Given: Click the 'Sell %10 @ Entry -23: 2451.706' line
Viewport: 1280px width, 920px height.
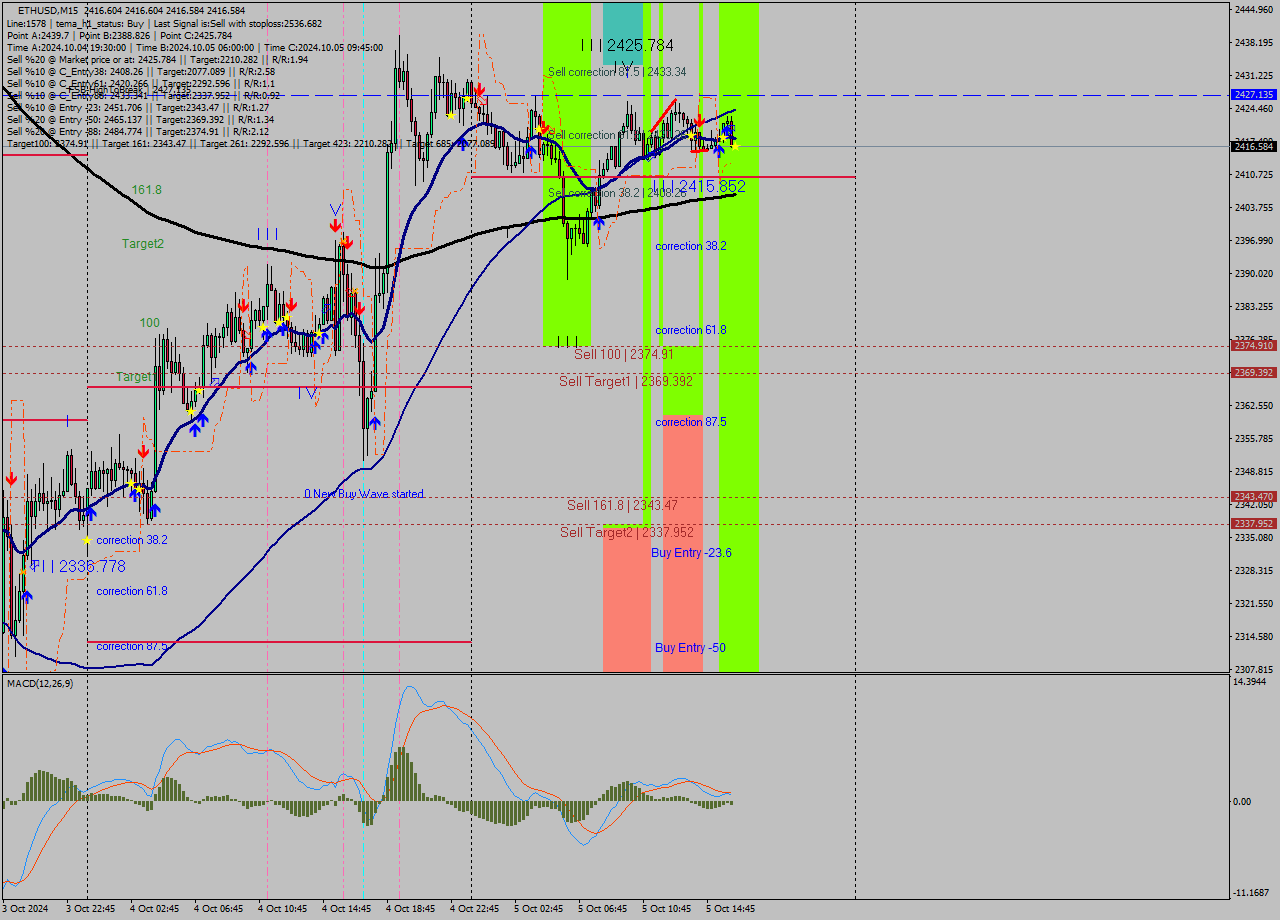Looking at the screenshot, I should coord(137,107).
